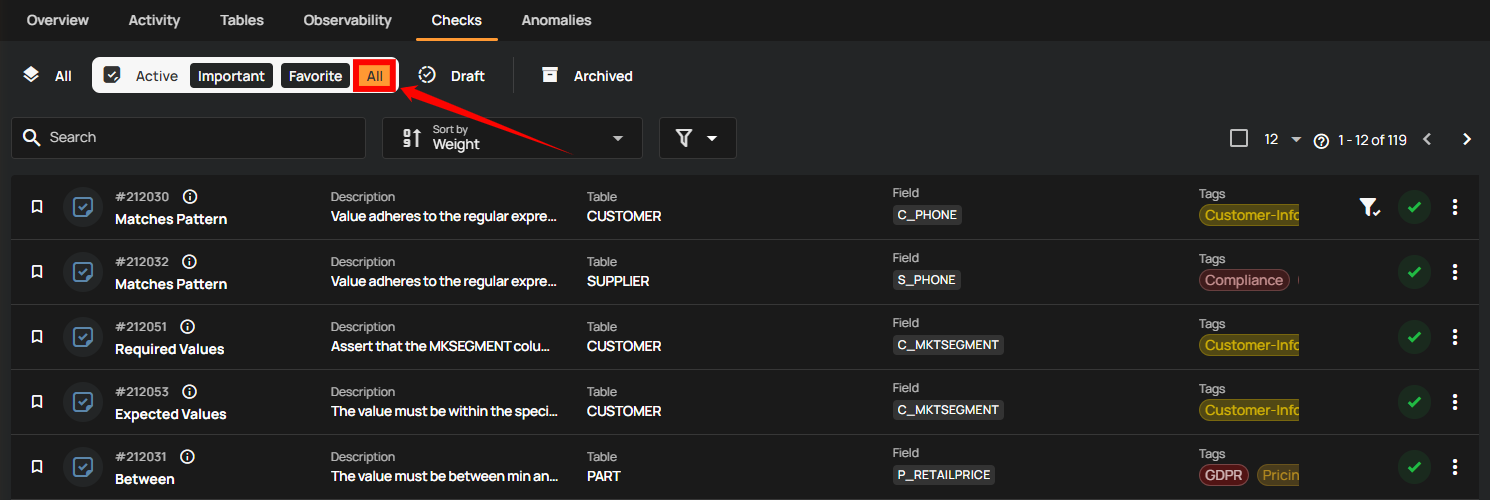Open info icon next to #212053
Viewport: 1490px width, 500px height.
[x=190, y=392]
